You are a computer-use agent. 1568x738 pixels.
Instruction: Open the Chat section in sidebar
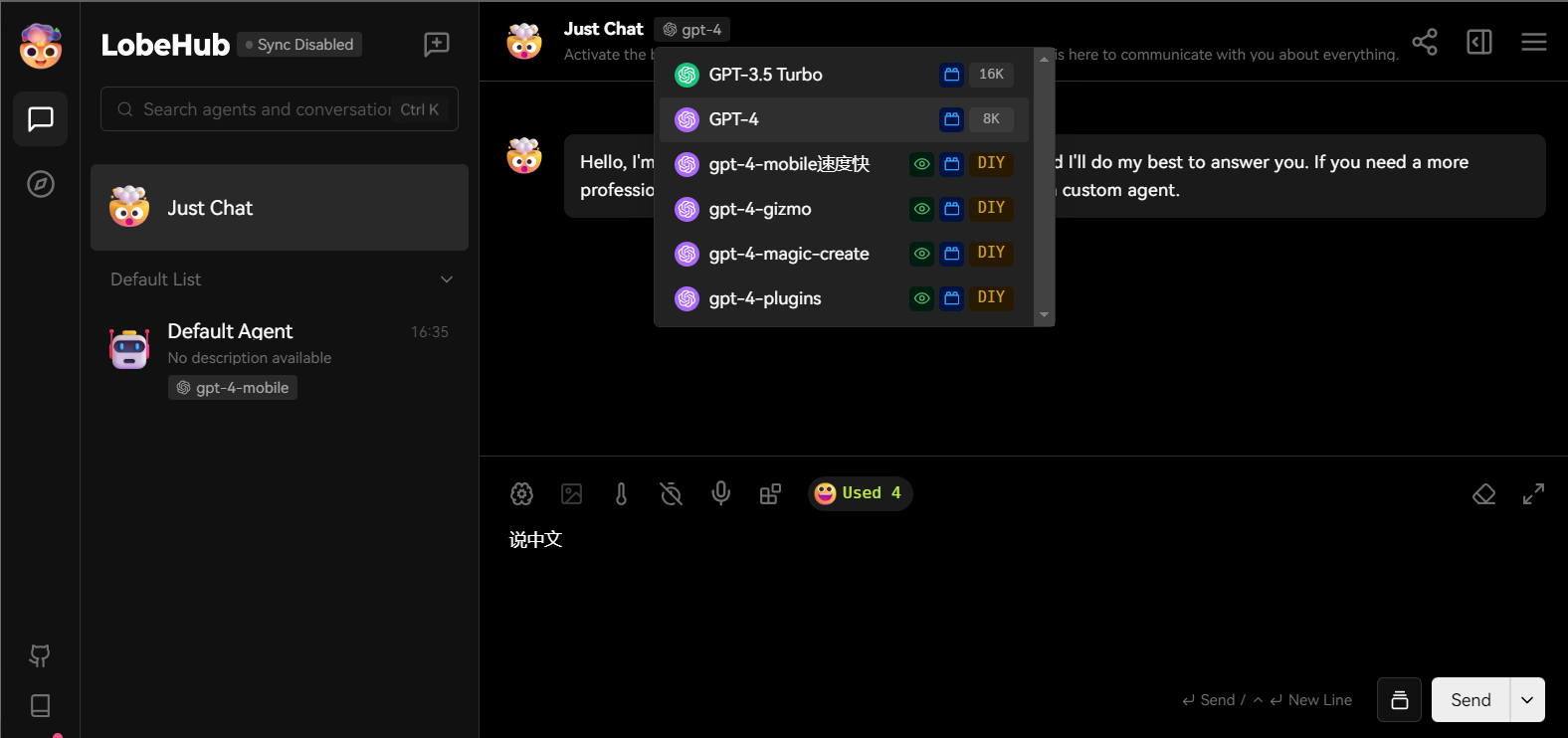pos(41,119)
